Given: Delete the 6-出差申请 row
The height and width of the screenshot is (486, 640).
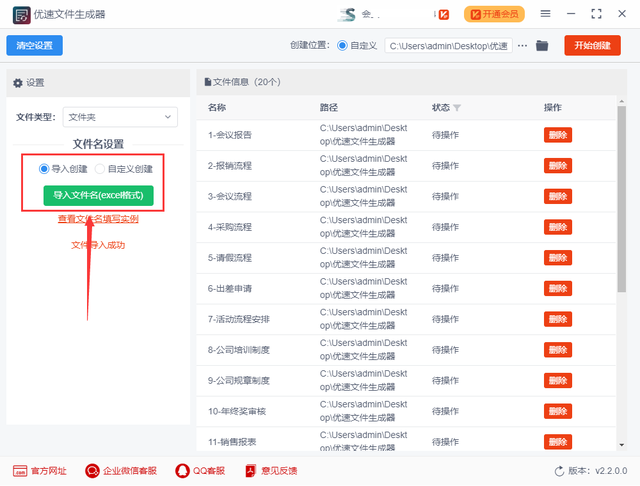Looking at the screenshot, I should [x=558, y=288].
